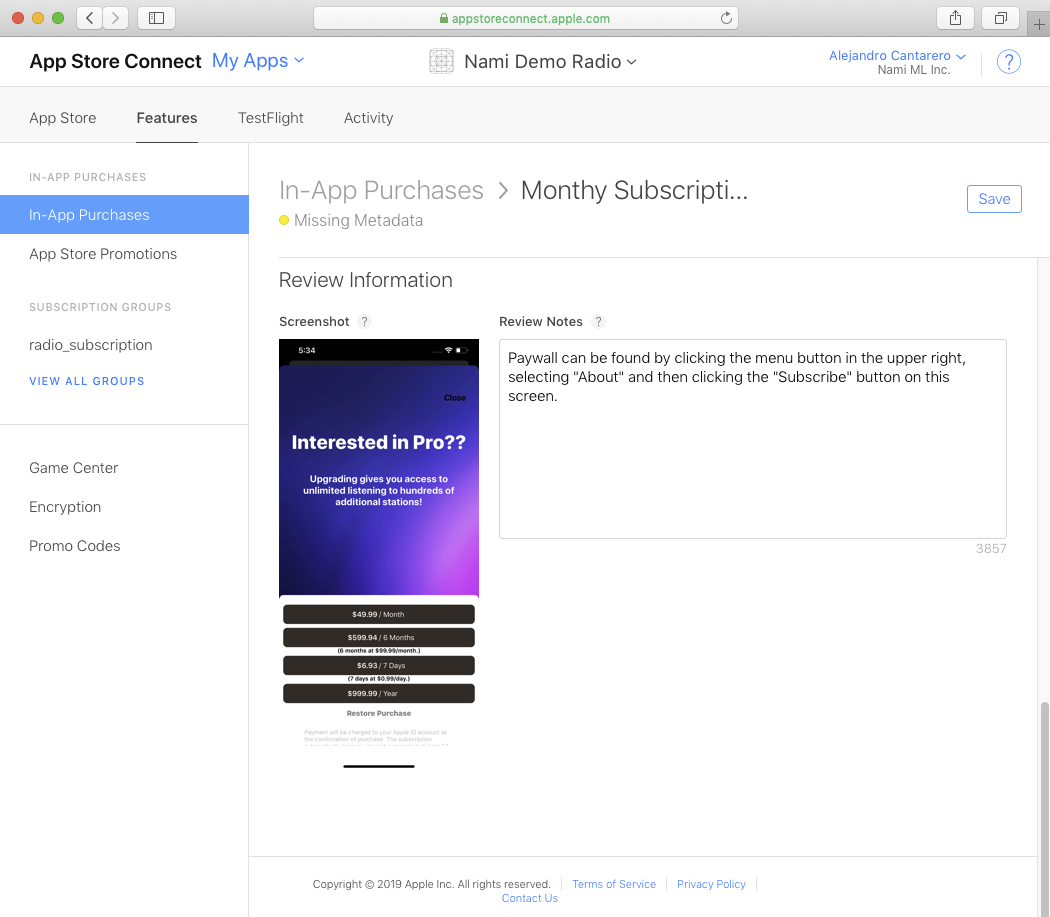Open the Safari share menu
The height and width of the screenshot is (917, 1050).
pos(955,18)
